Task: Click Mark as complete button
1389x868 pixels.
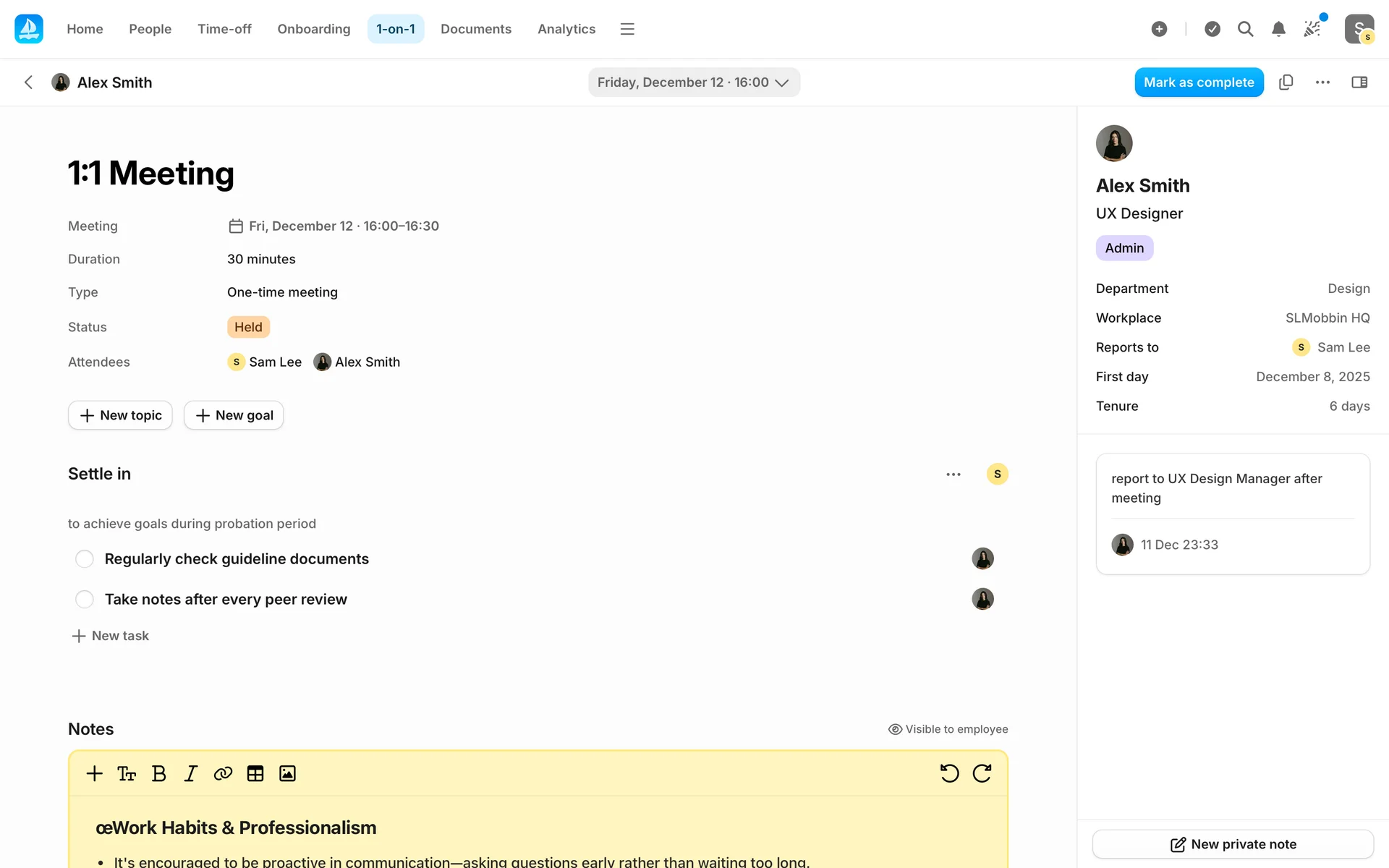Action: 1198,82
